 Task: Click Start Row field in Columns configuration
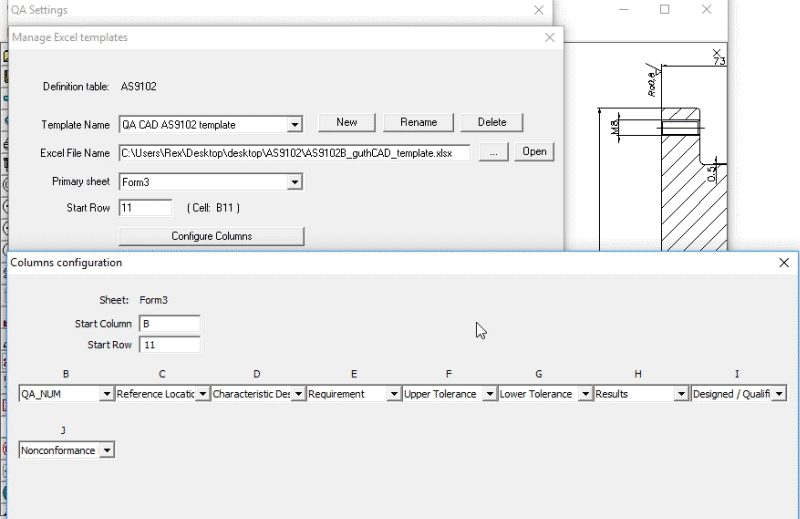169,345
